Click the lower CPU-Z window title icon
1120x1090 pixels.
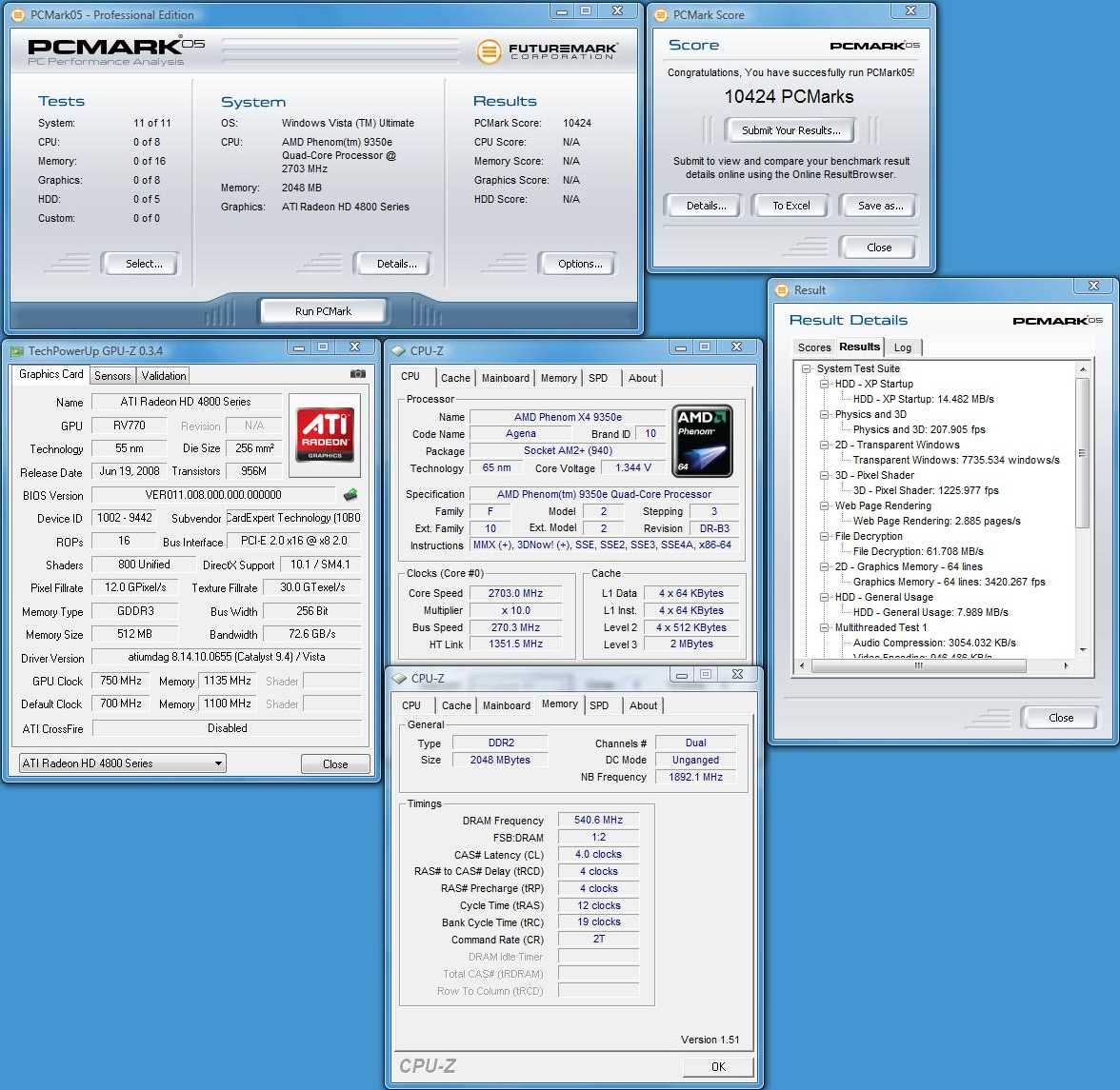coord(399,678)
